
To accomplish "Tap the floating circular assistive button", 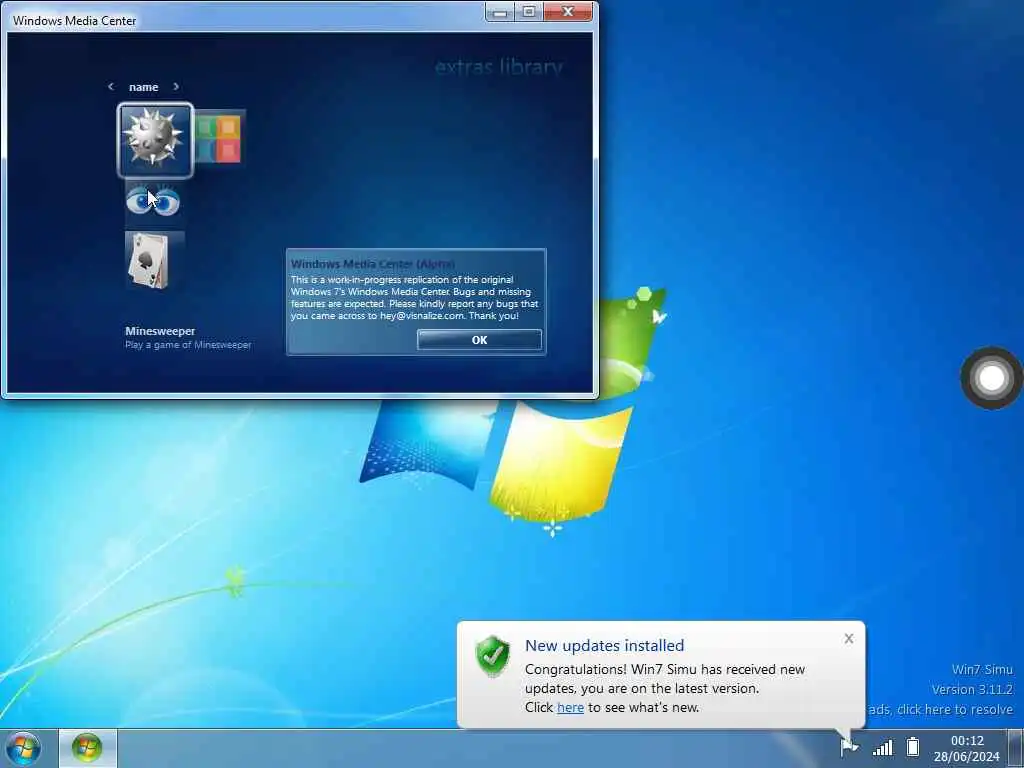I will point(991,378).
